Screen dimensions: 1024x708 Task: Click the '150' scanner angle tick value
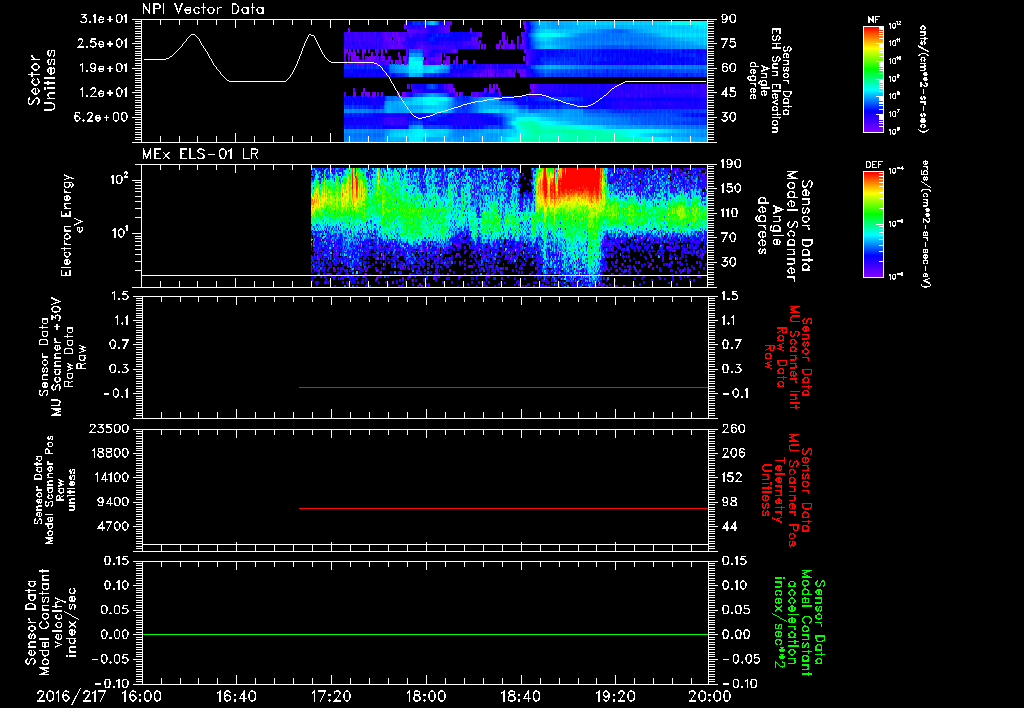731,189
